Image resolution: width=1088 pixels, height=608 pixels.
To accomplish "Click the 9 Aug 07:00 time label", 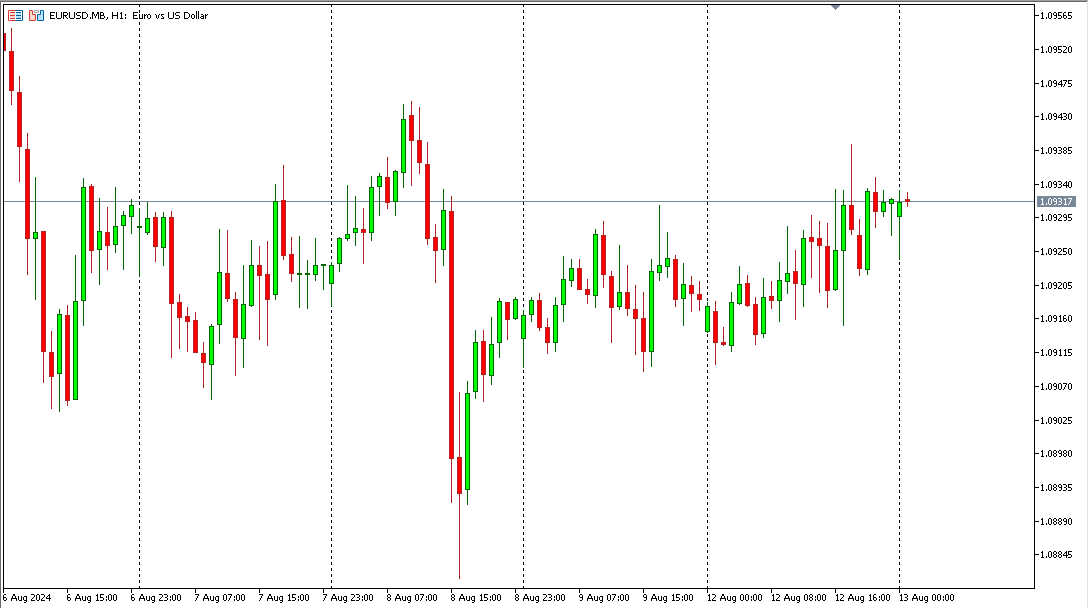I will tap(604, 598).
